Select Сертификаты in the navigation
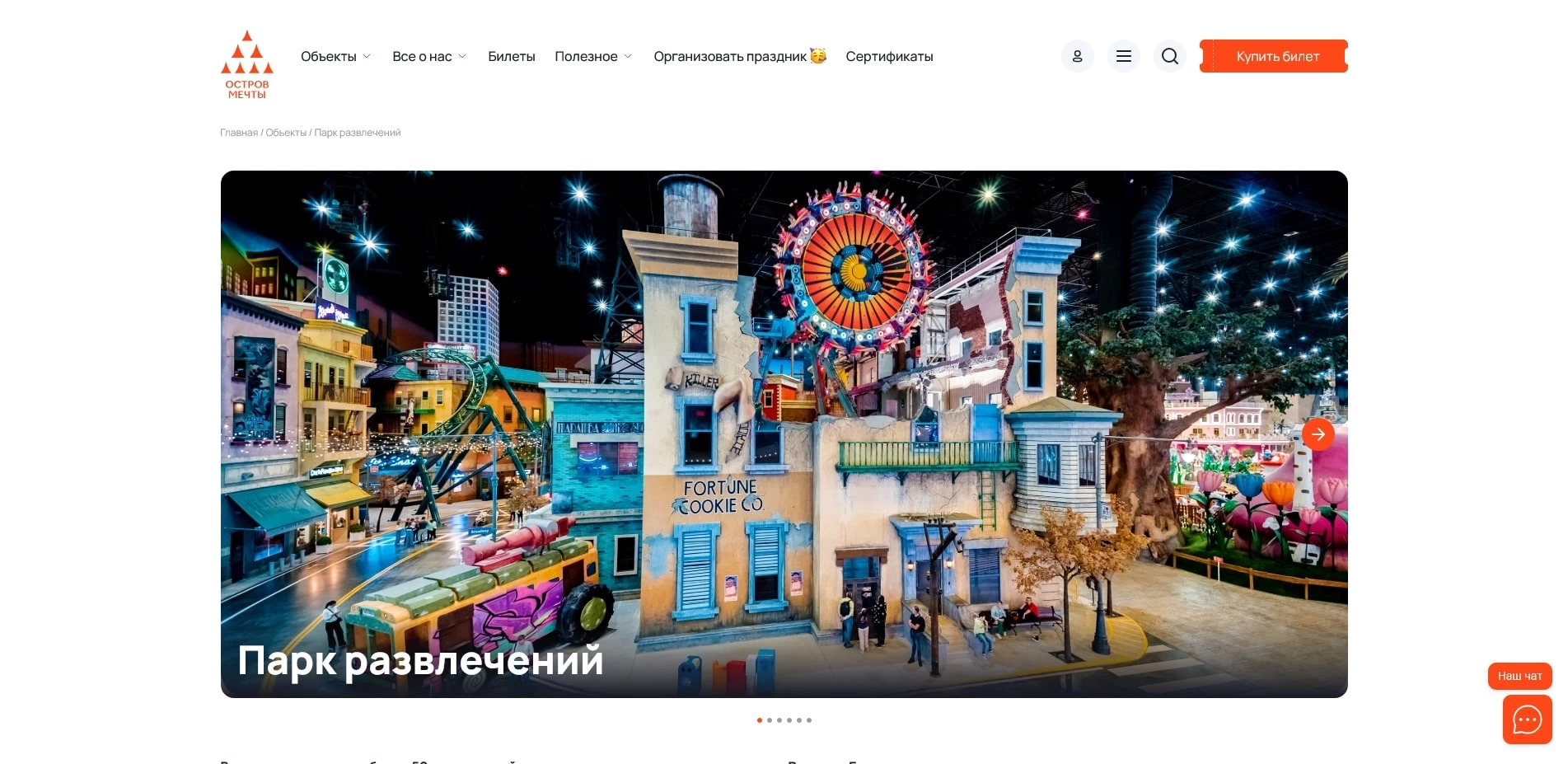The image size is (1568, 764). click(889, 56)
